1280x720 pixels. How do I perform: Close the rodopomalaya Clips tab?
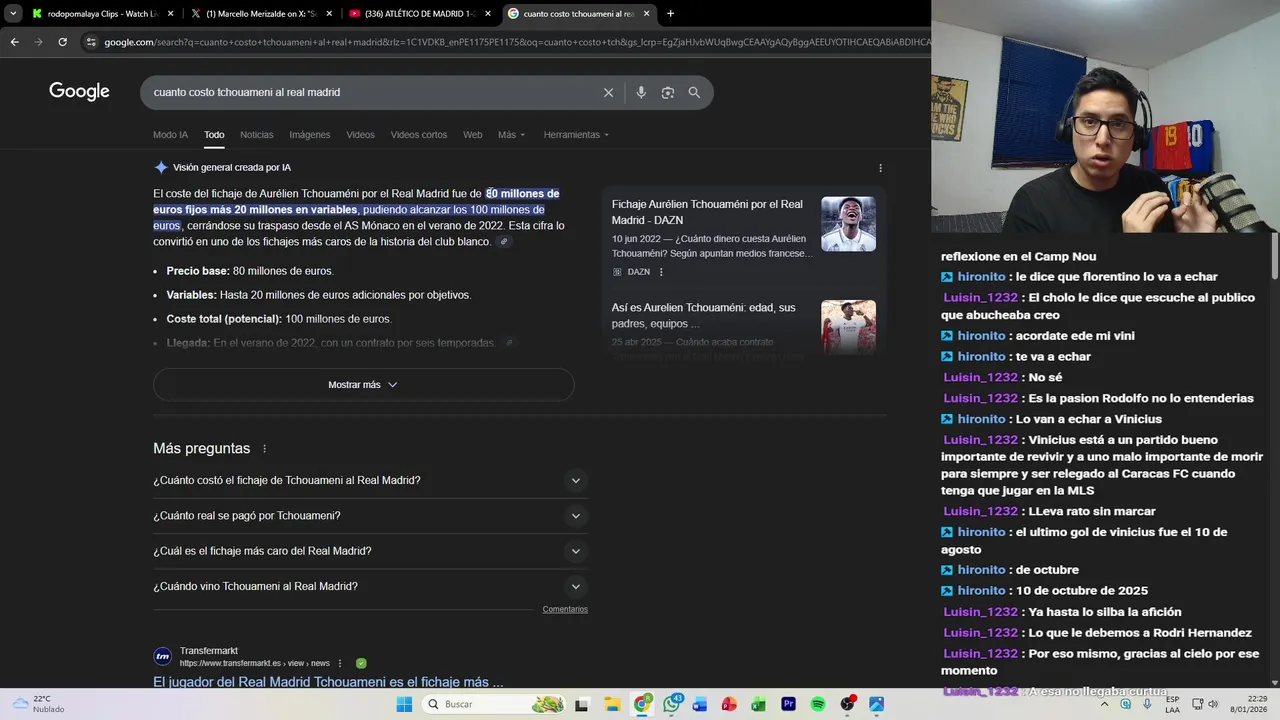[x=170, y=14]
